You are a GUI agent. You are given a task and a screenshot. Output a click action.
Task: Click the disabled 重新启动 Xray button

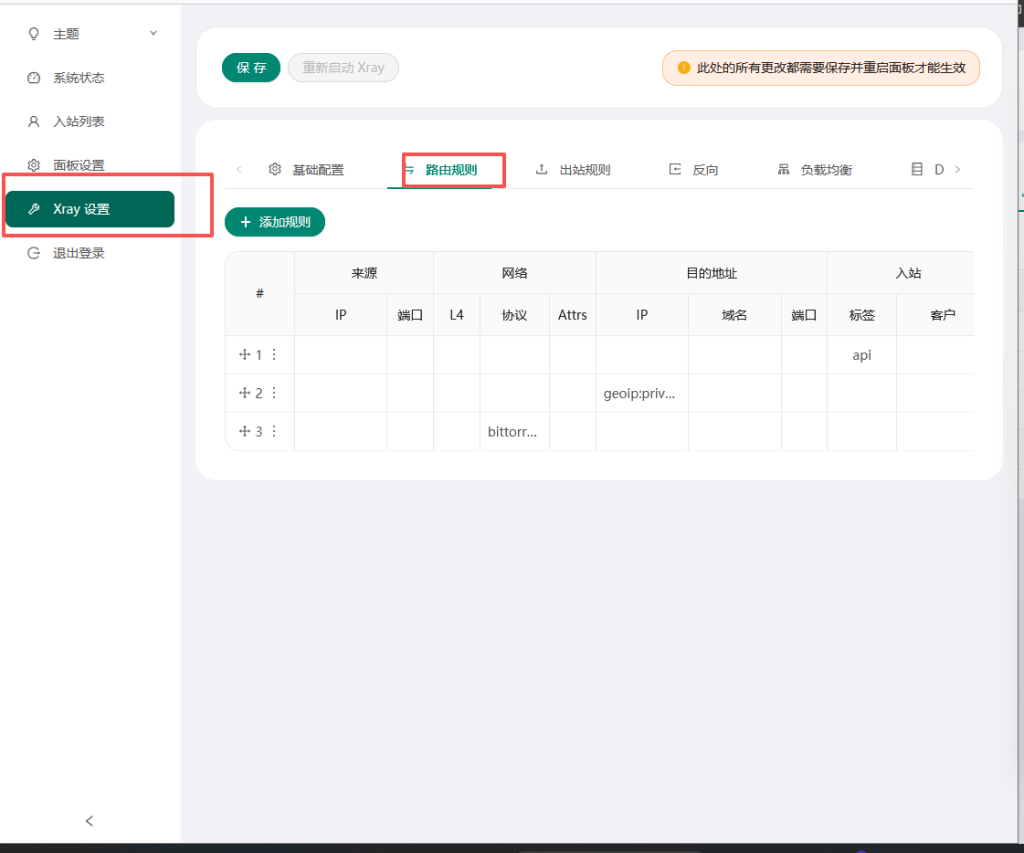tap(343, 68)
